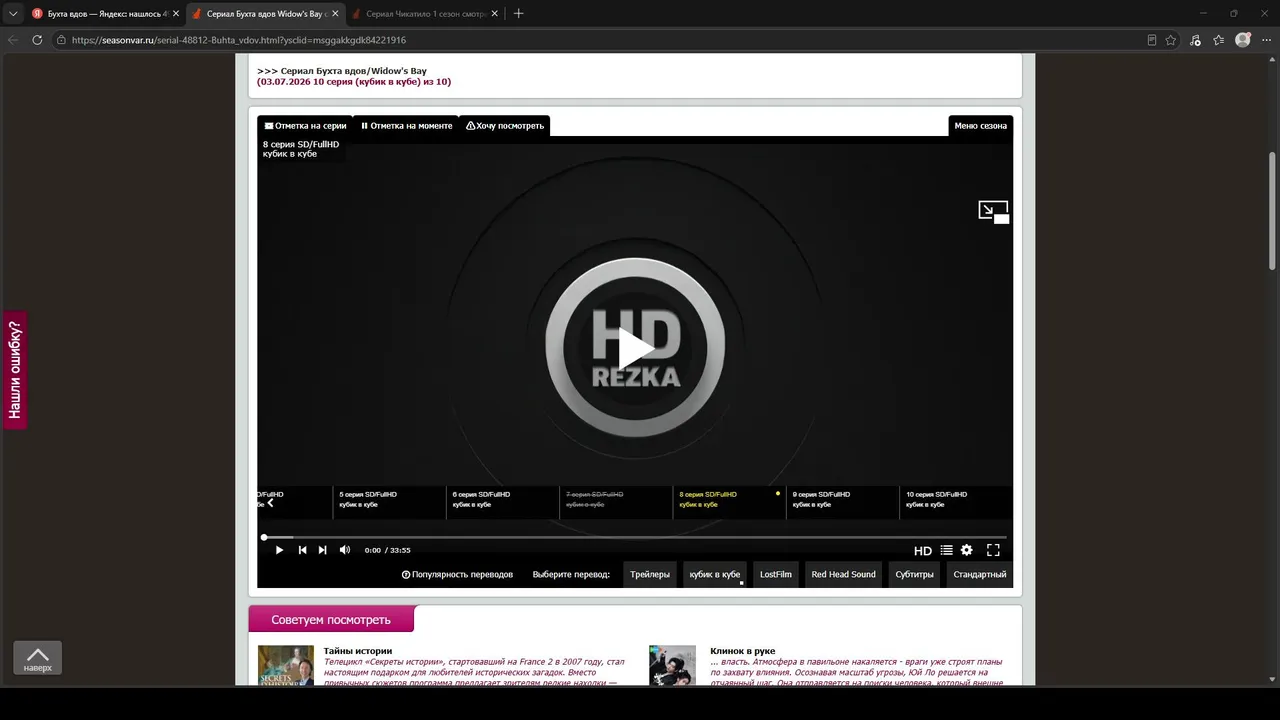Open the browser profile avatar

pos(1243,40)
